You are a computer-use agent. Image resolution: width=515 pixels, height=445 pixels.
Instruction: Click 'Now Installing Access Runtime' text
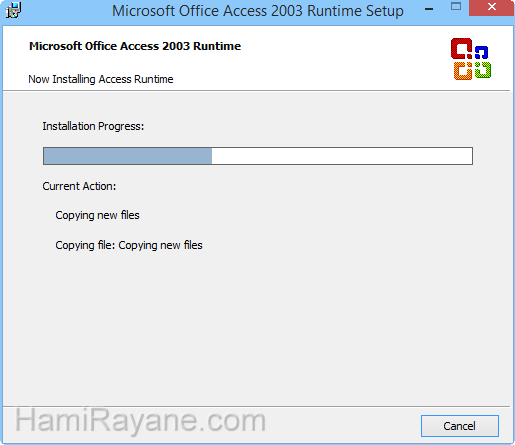[x=101, y=79]
